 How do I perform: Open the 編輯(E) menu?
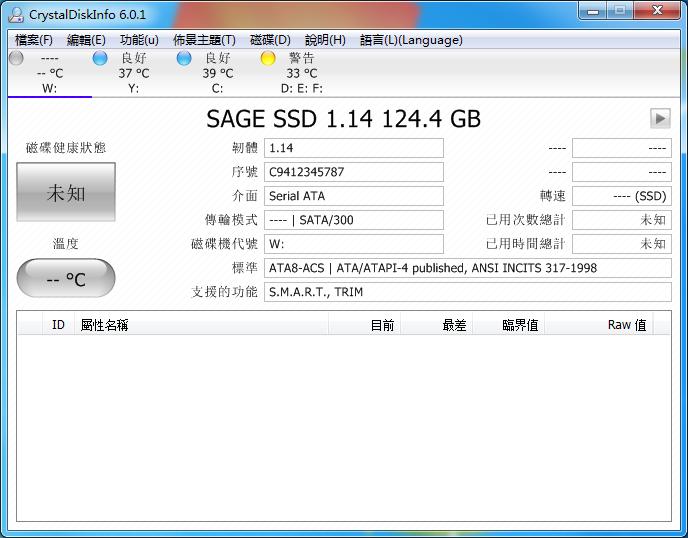[x=86, y=40]
